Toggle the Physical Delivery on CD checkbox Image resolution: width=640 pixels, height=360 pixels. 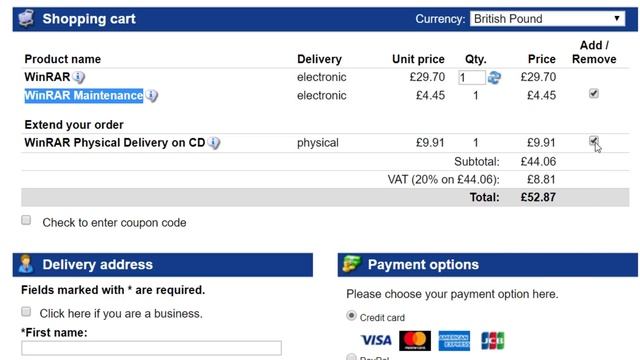coord(593,141)
